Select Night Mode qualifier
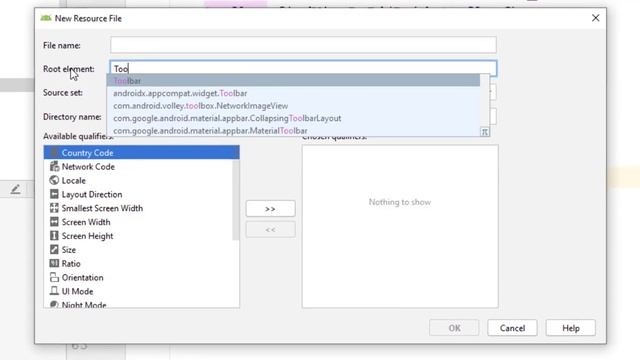Screen dimensions: 640x360 point(139,304)
